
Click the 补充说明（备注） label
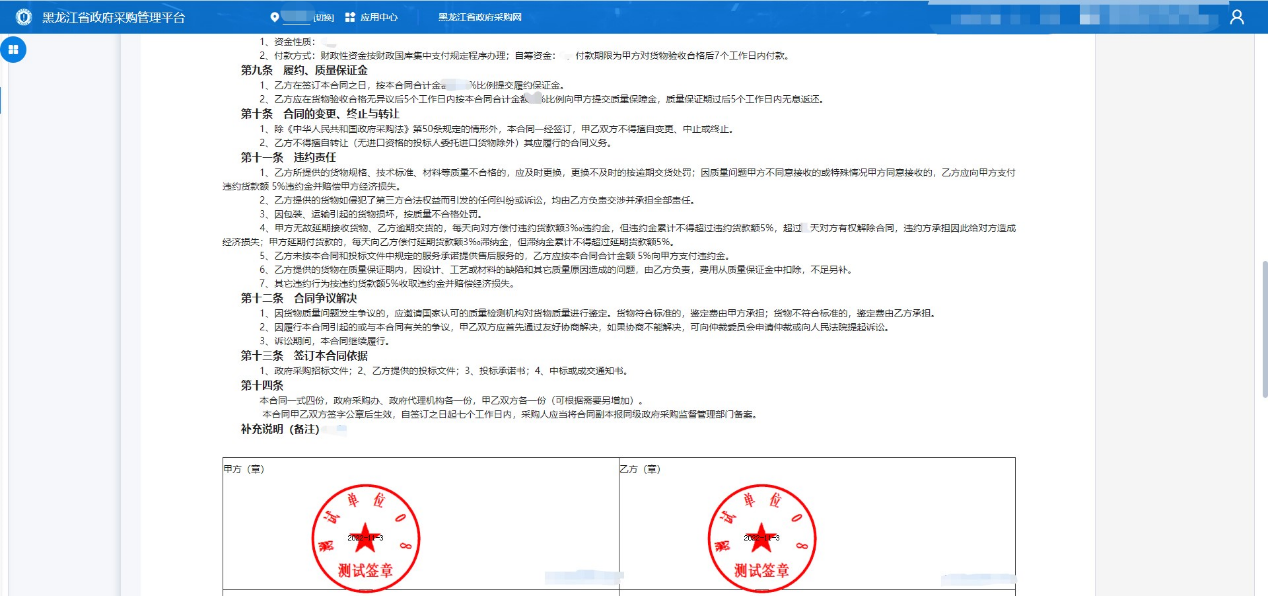pos(279,429)
